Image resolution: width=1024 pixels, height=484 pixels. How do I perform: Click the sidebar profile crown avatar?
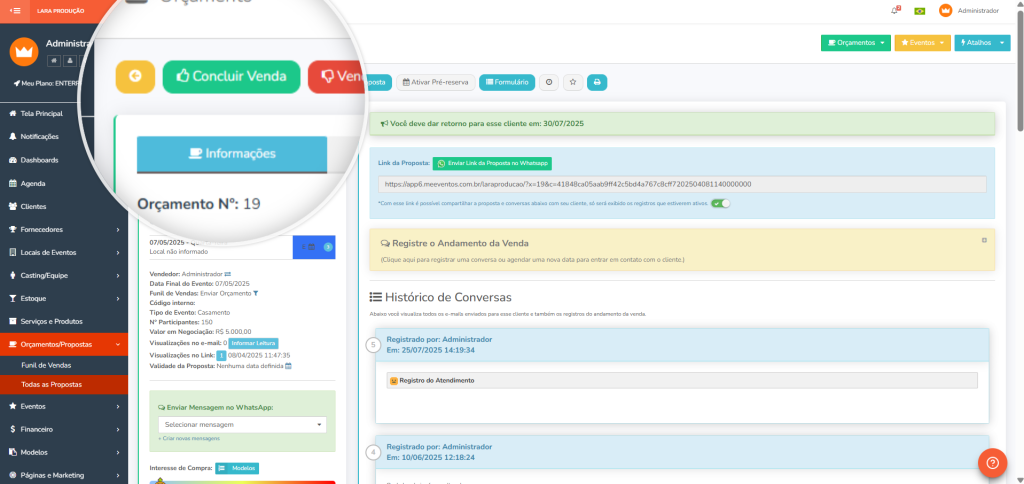click(24, 51)
